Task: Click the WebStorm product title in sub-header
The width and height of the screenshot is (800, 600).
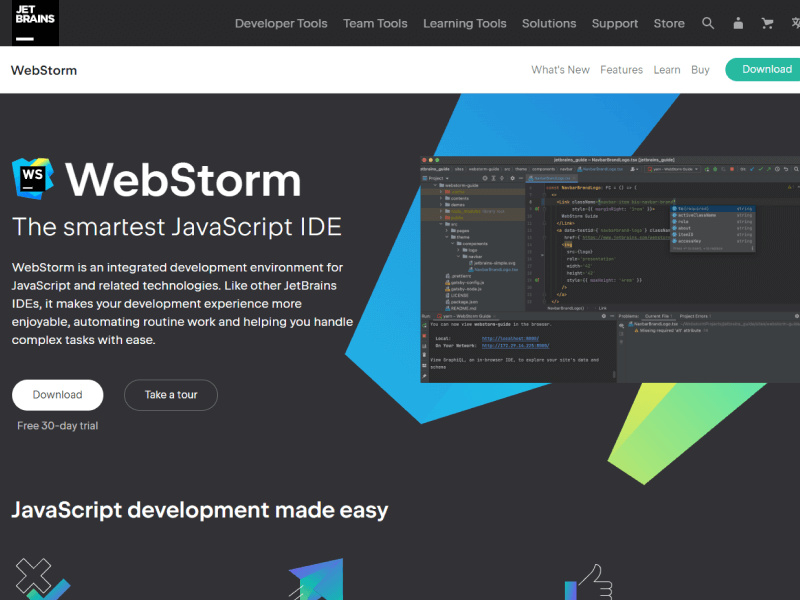Action: (x=44, y=70)
